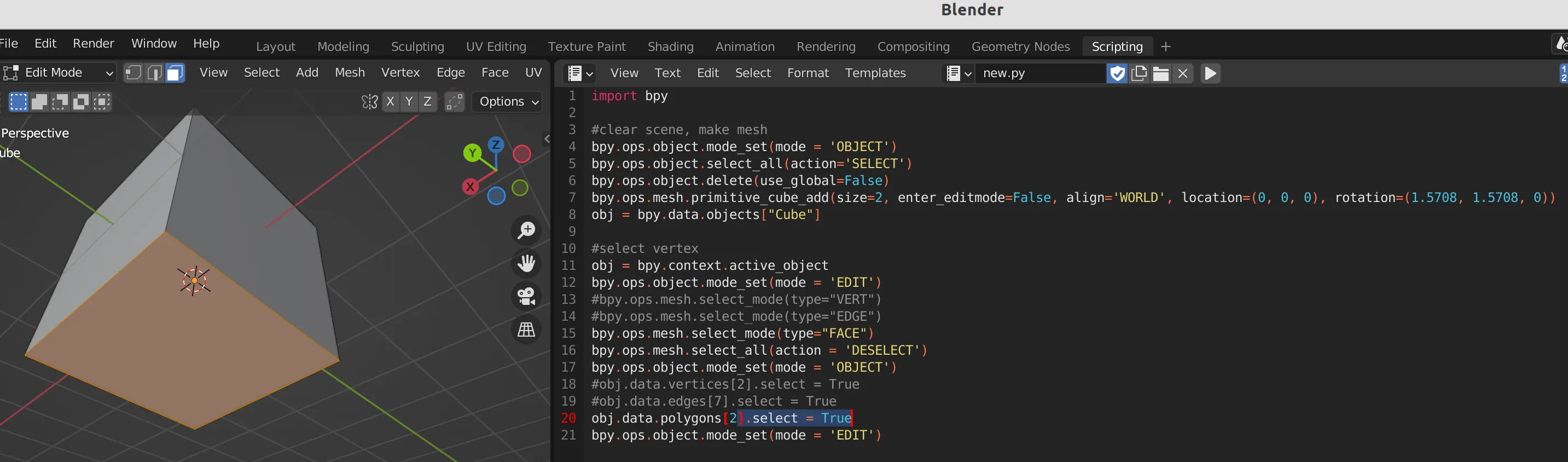The width and height of the screenshot is (1568, 462).
Task: Click the open text file folder icon
Action: [x=1161, y=74]
